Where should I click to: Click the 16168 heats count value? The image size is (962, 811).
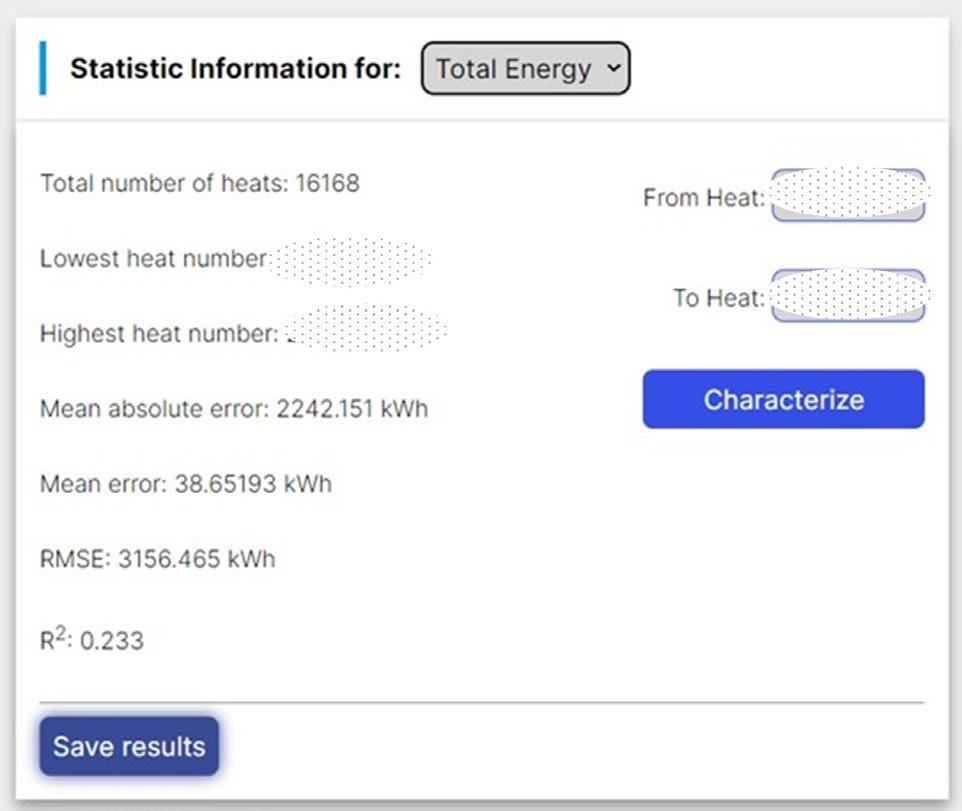pos(327,184)
